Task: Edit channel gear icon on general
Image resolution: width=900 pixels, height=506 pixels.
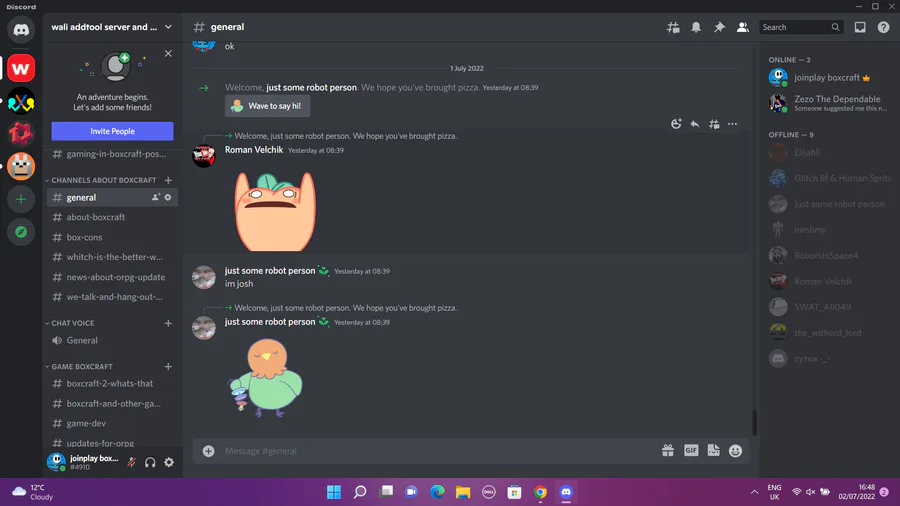Action: [x=168, y=197]
